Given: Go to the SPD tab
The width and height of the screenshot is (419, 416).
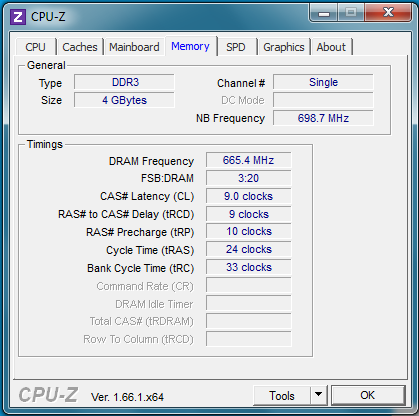Looking at the screenshot, I should coord(236,47).
